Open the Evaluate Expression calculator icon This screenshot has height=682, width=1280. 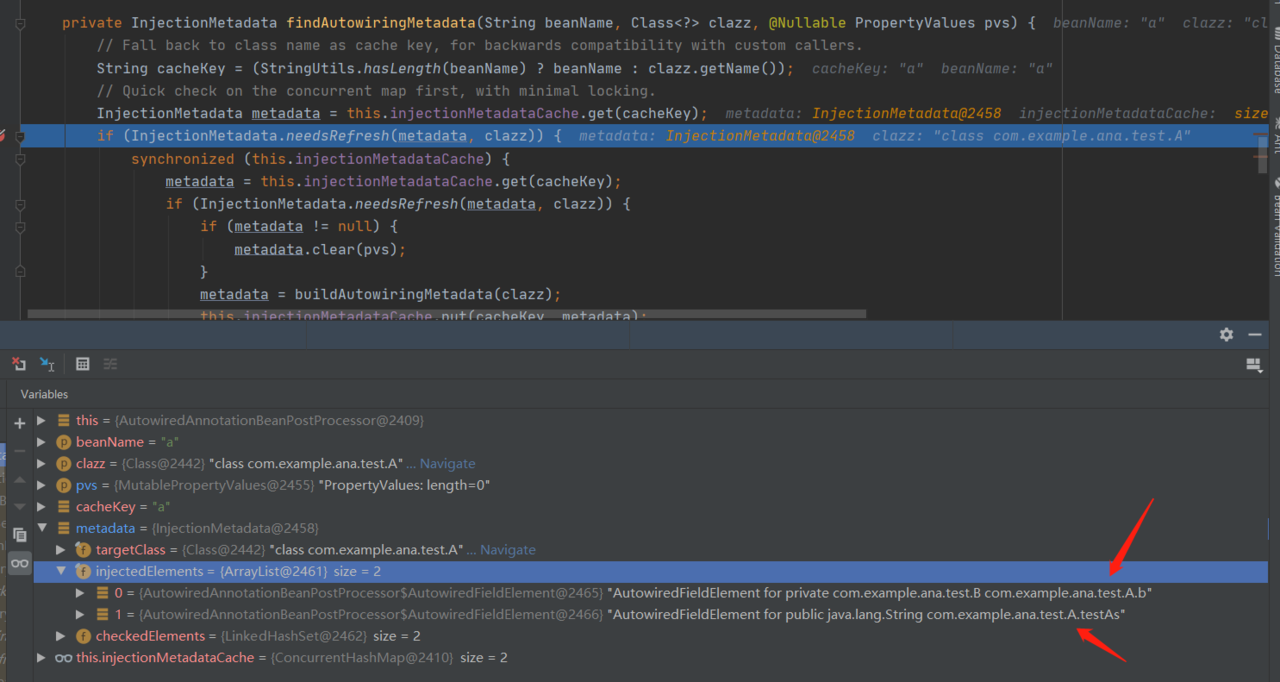pyautogui.click(x=83, y=364)
